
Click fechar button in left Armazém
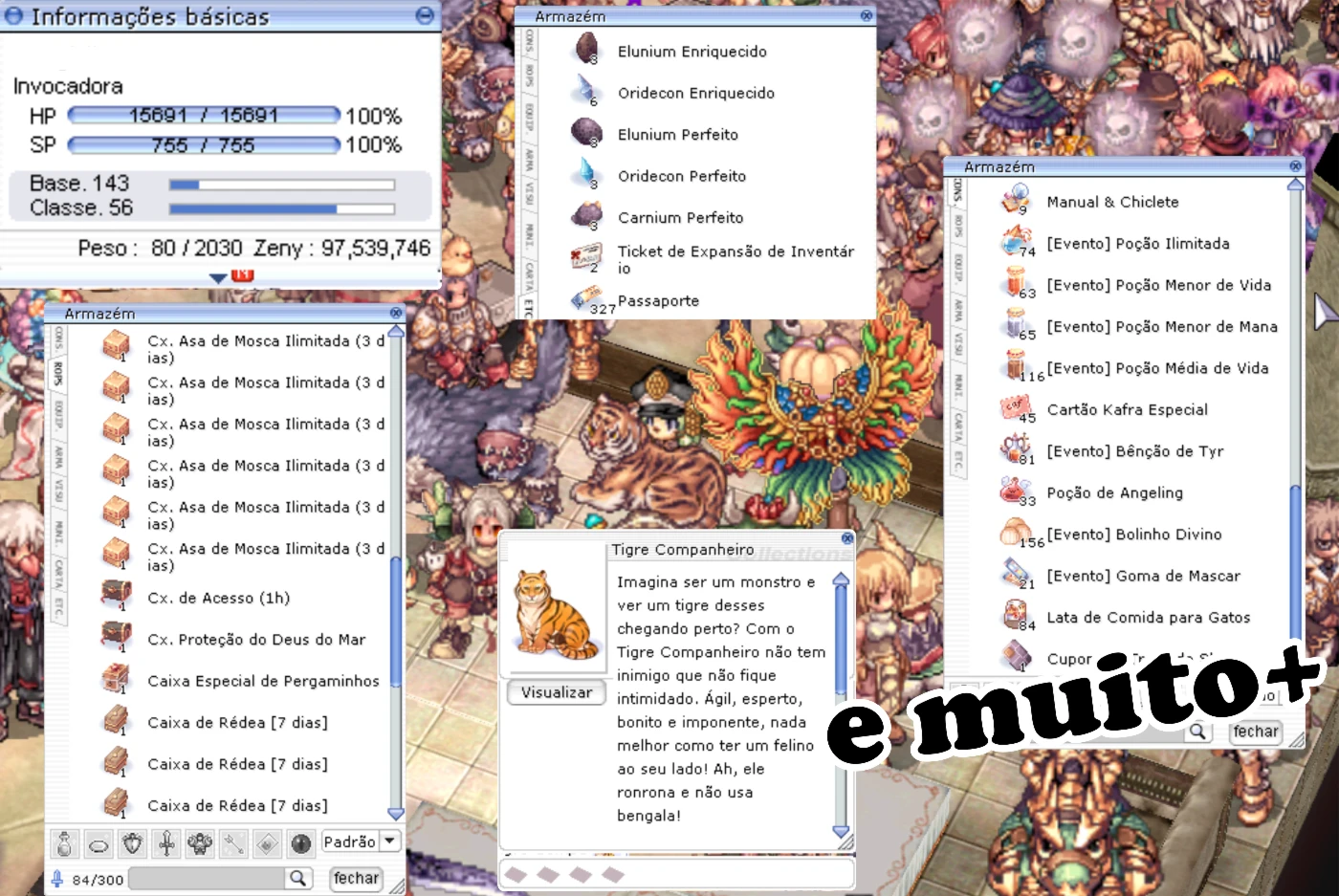pos(356,878)
